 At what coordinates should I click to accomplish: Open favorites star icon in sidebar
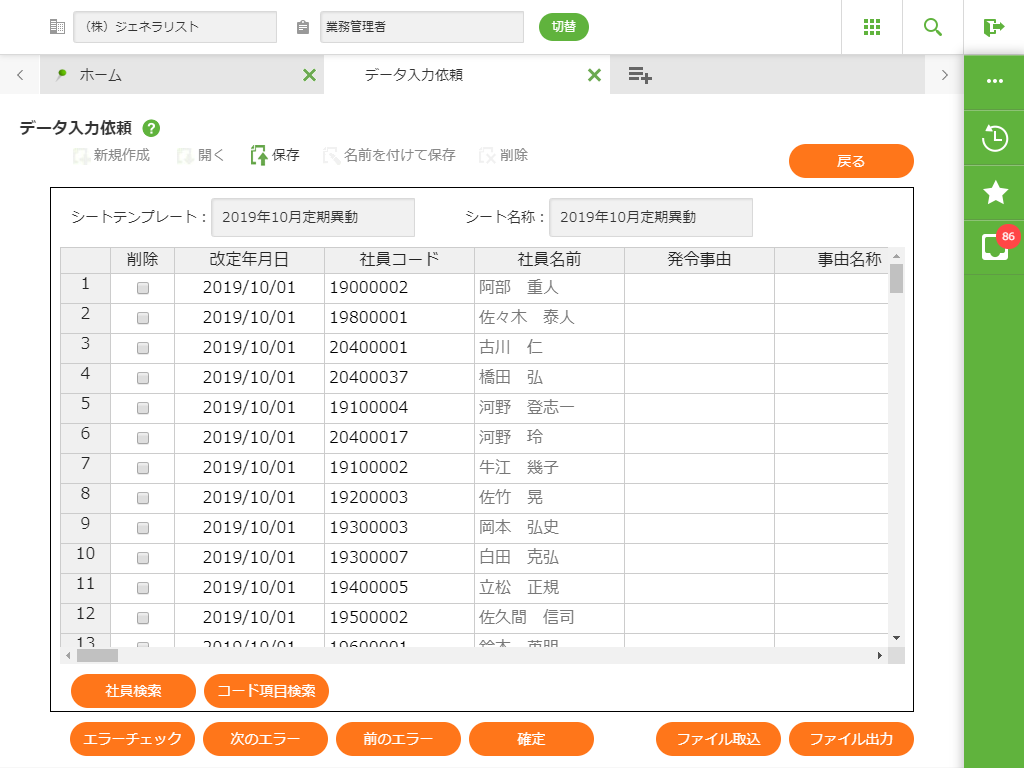[994, 193]
